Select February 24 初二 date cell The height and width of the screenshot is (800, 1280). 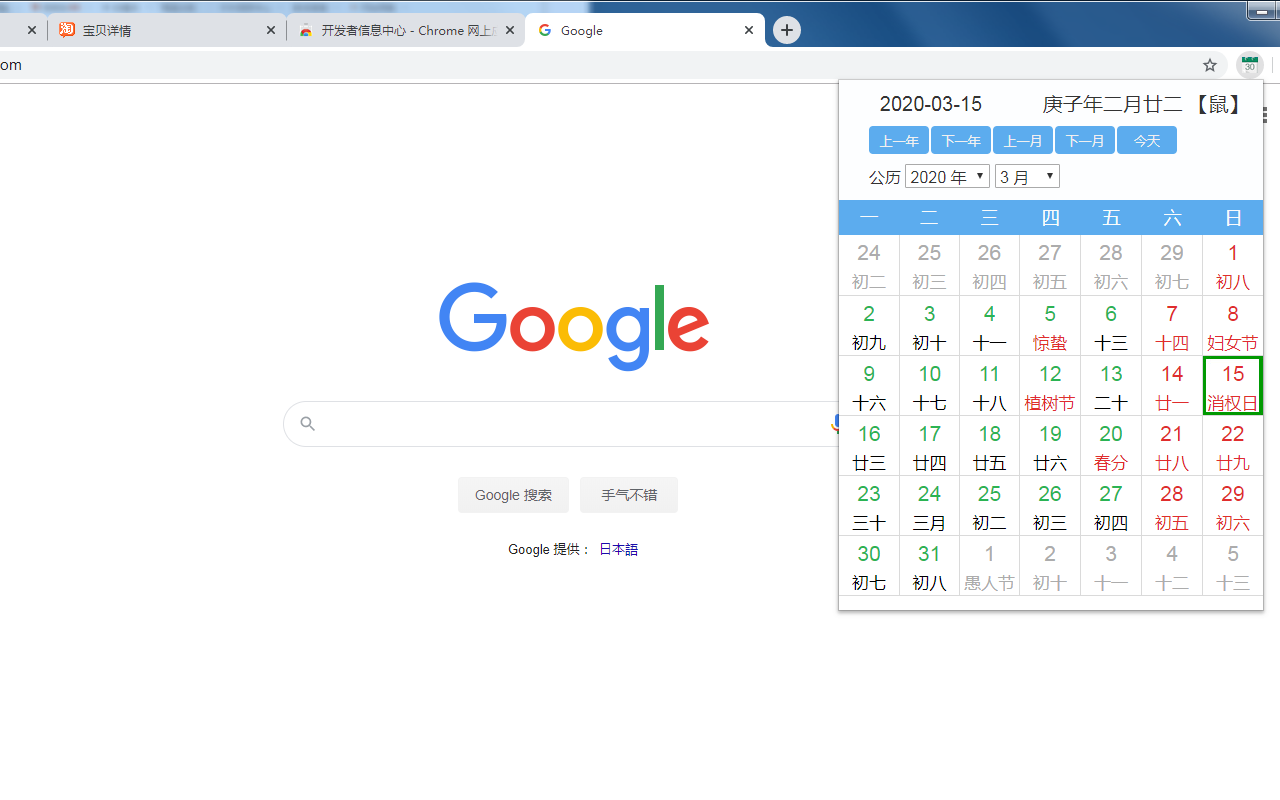869,266
